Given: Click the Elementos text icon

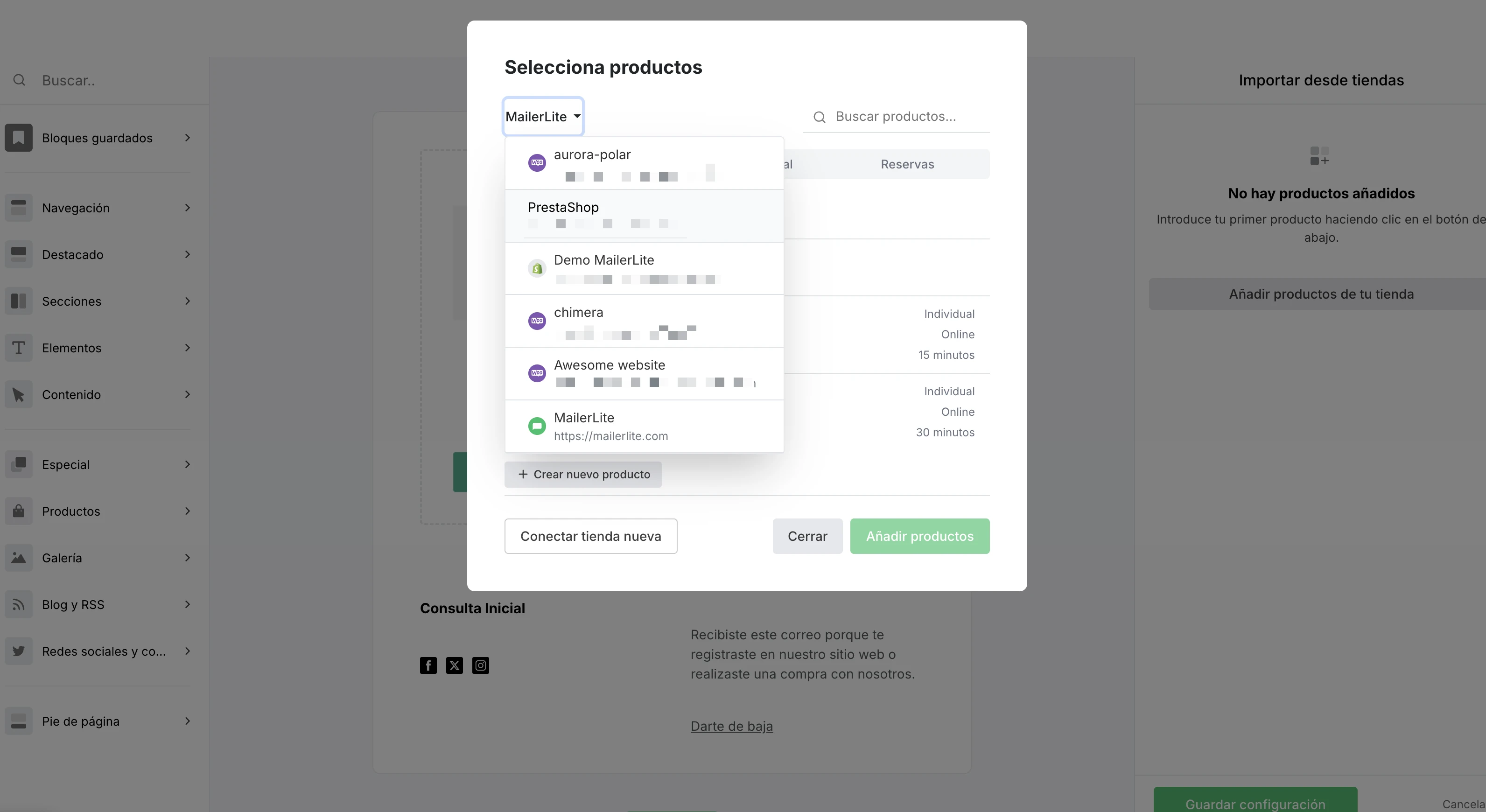Looking at the screenshot, I should coord(19,348).
